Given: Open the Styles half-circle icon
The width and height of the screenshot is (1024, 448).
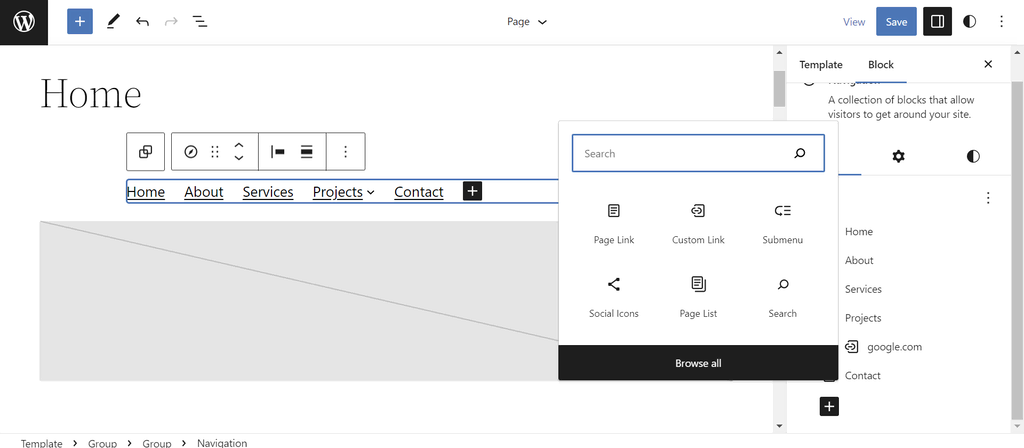Looking at the screenshot, I should click(969, 21).
